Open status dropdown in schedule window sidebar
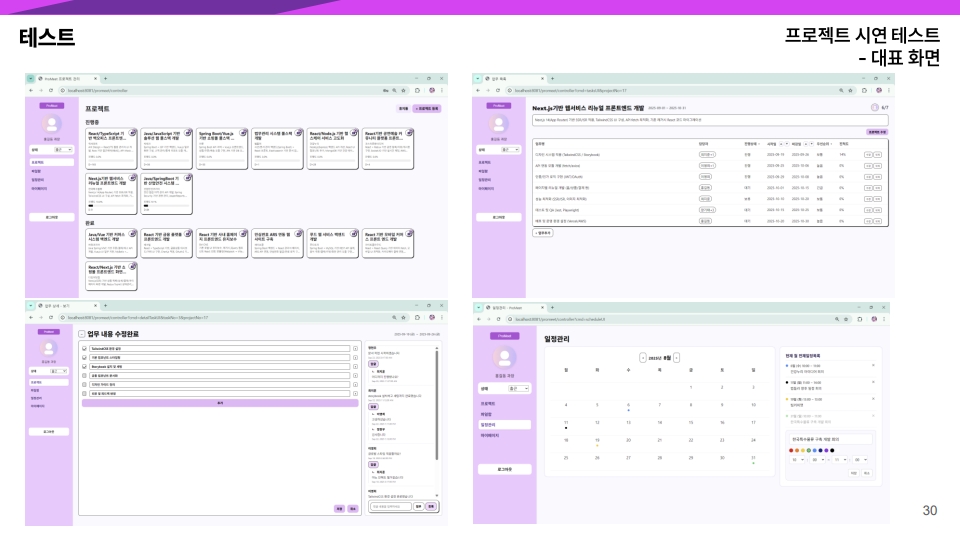 [517, 389]
